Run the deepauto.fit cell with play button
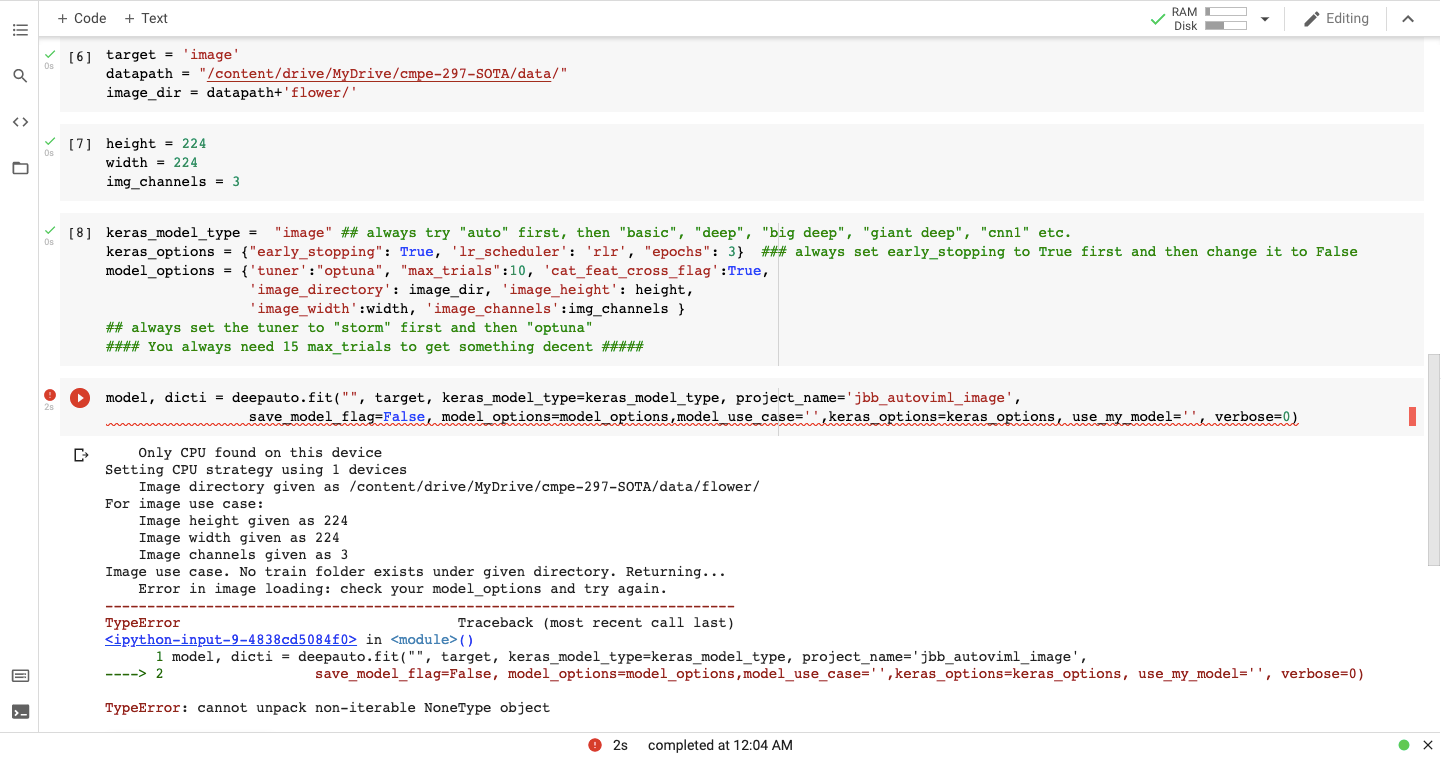Screen dimensions: 1441x770 80,398
